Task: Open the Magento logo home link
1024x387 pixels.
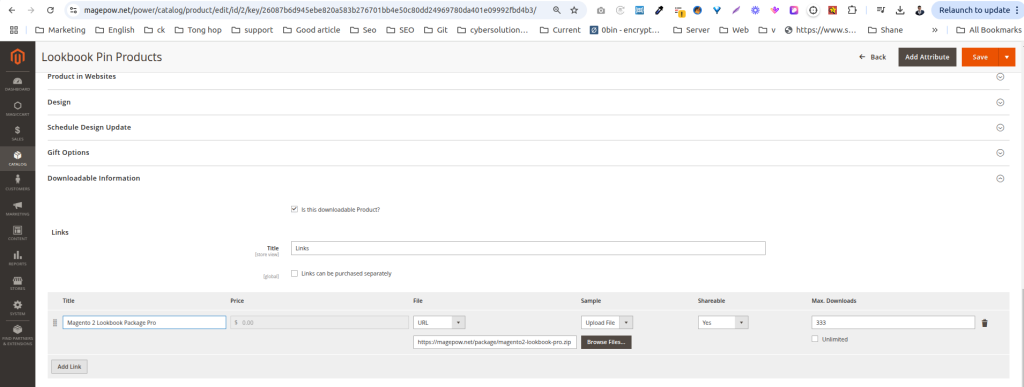Action: pos(17,58)
